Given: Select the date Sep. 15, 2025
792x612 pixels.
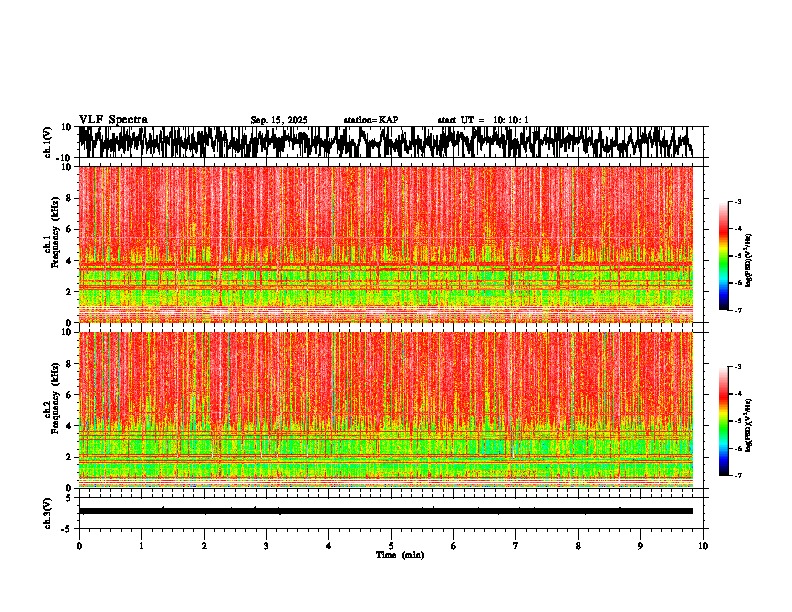Looking at the screenshot, I should coord(279,120).
